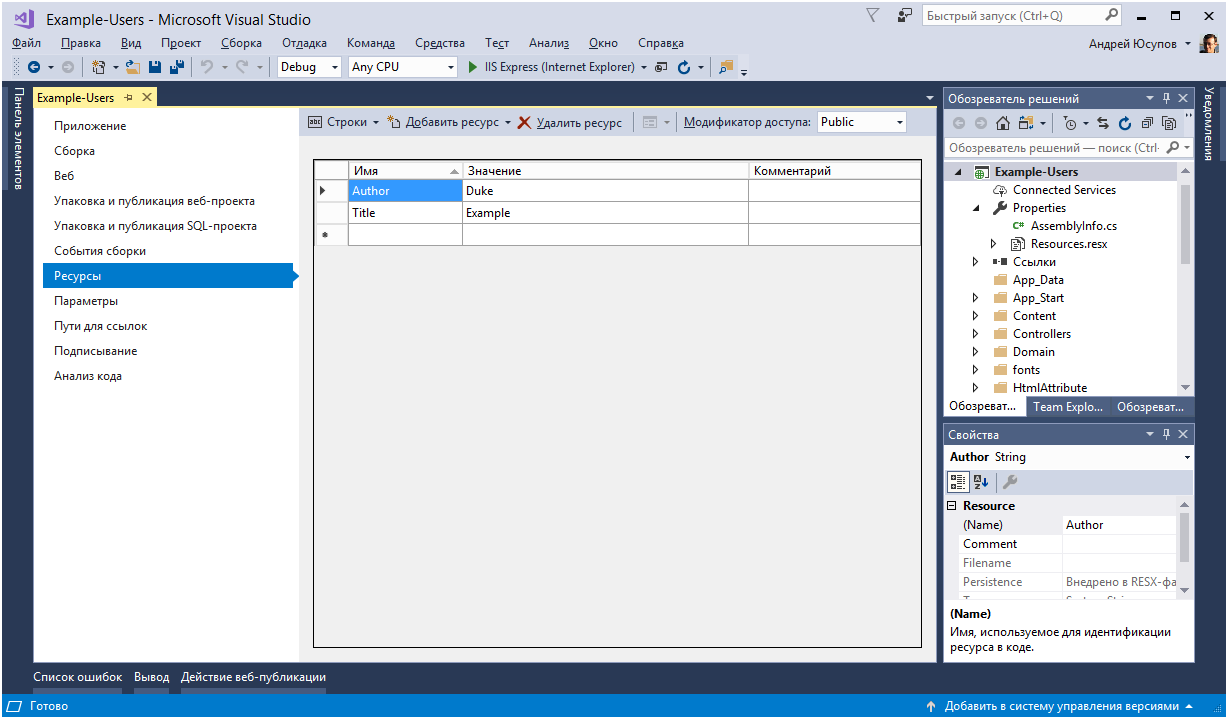Collapse the Resource category in Properties panel
This screenshot has height=719, width=1228.
click(x=952, y=506)
